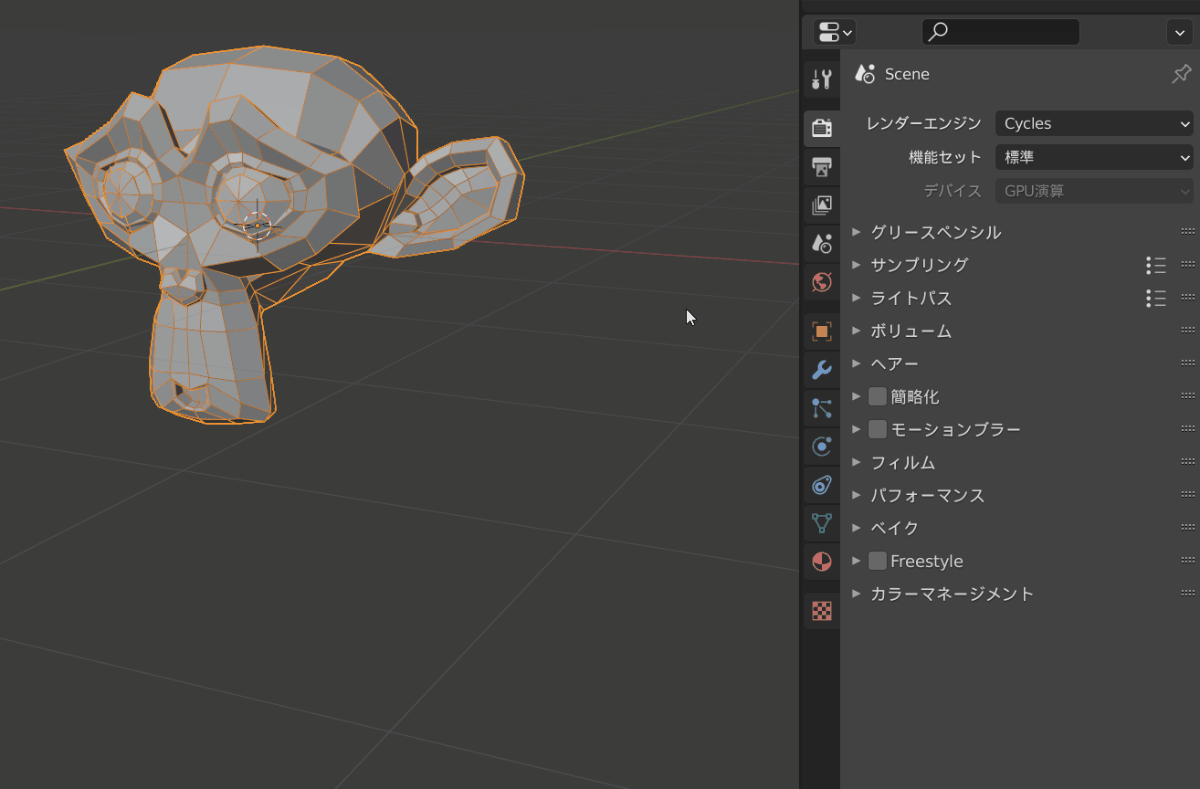Expand the ヘアー panel
Viewport: 1200px width, 789px height.
tap(856, 364)
